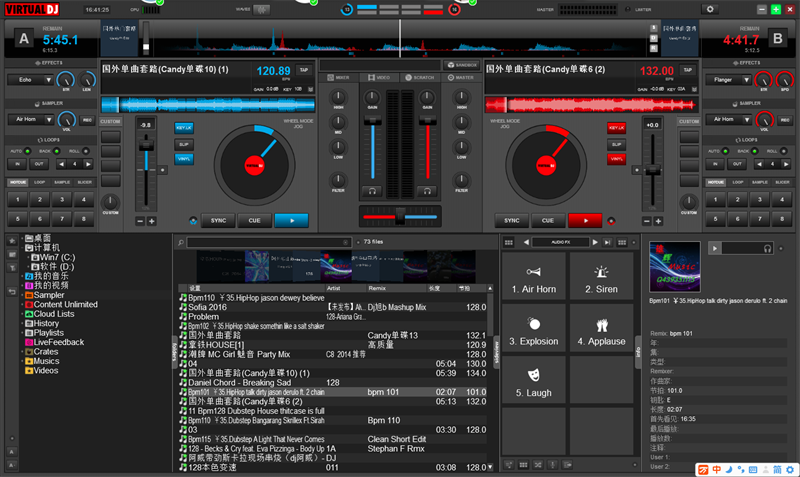Toggle right deck VINYL mode
This screenshot has height=477, width=800.
pos(616,159)
